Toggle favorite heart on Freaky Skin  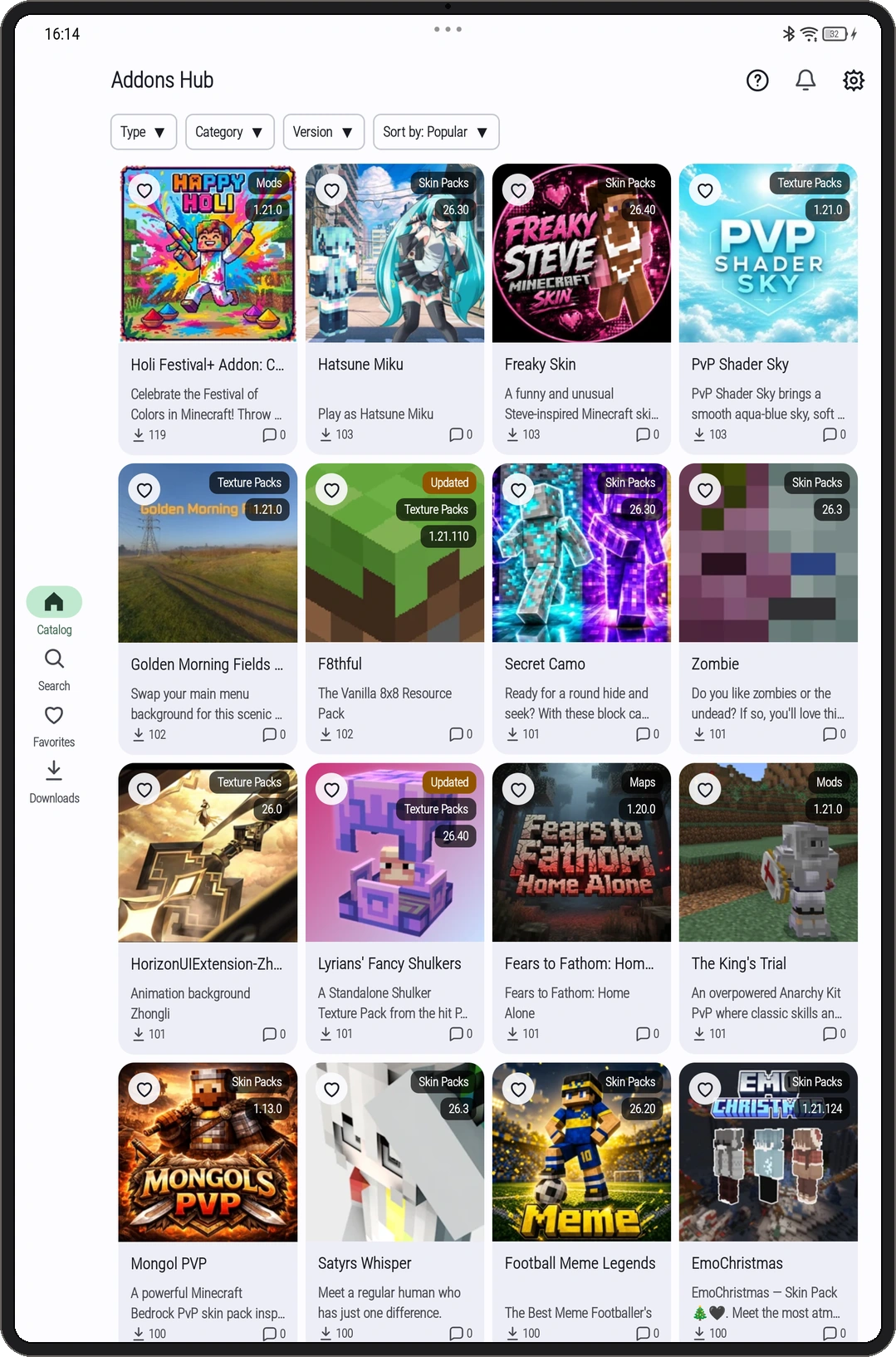518,190
